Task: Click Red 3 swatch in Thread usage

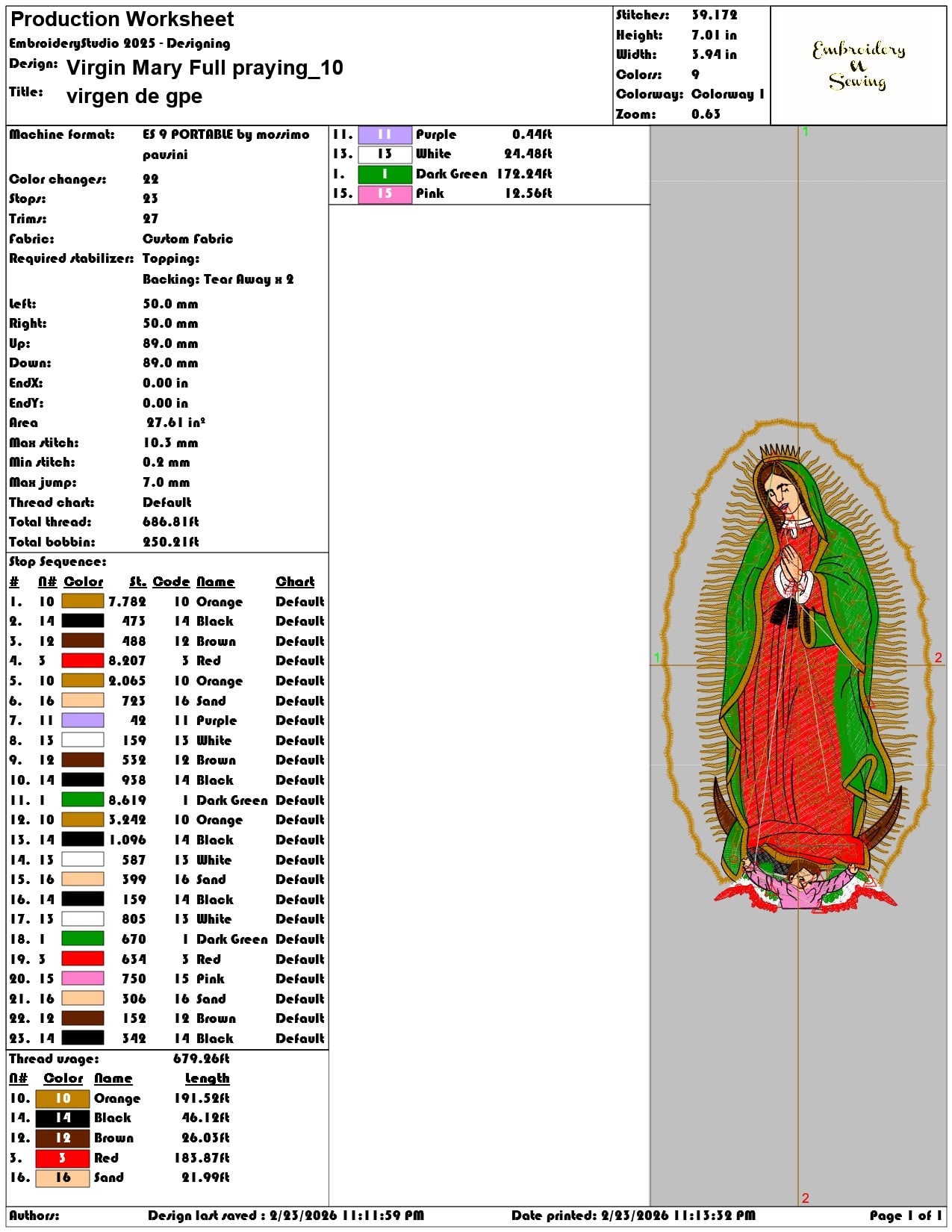Action: [x=63, y=1158]
